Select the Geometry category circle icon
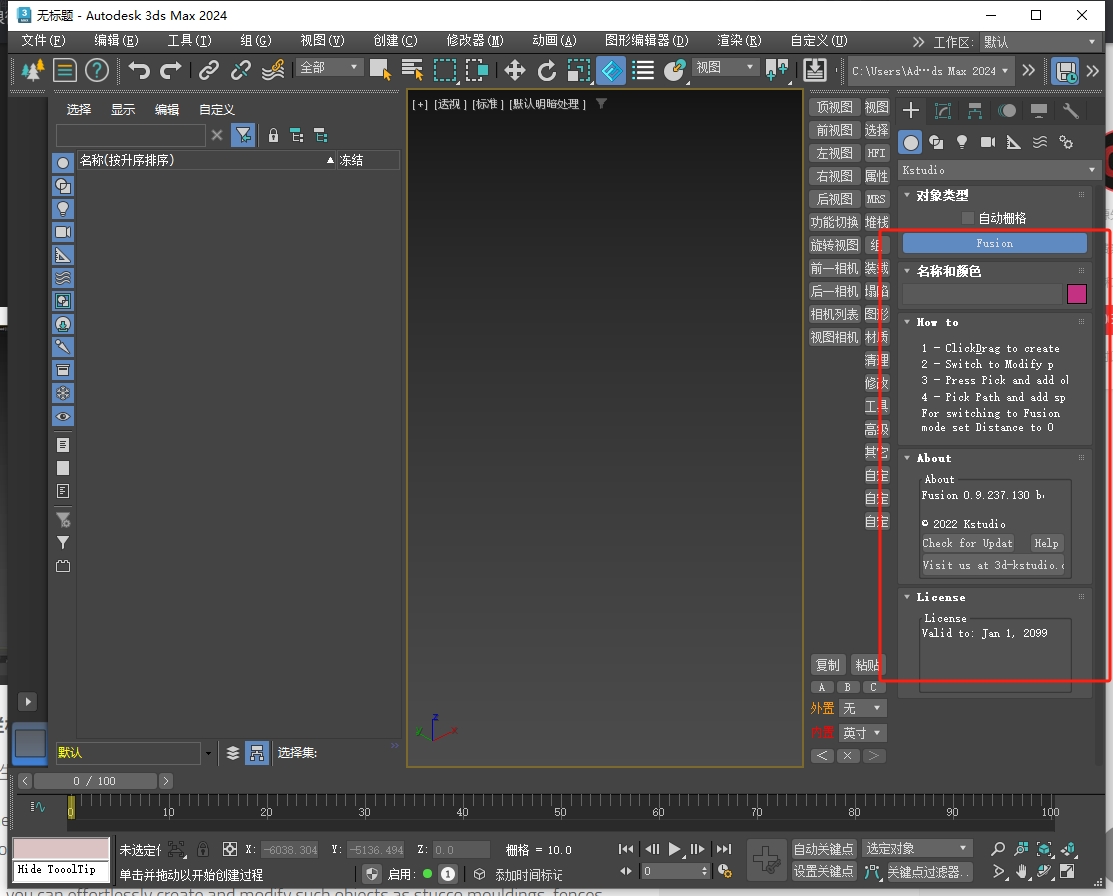 [911, 143]
